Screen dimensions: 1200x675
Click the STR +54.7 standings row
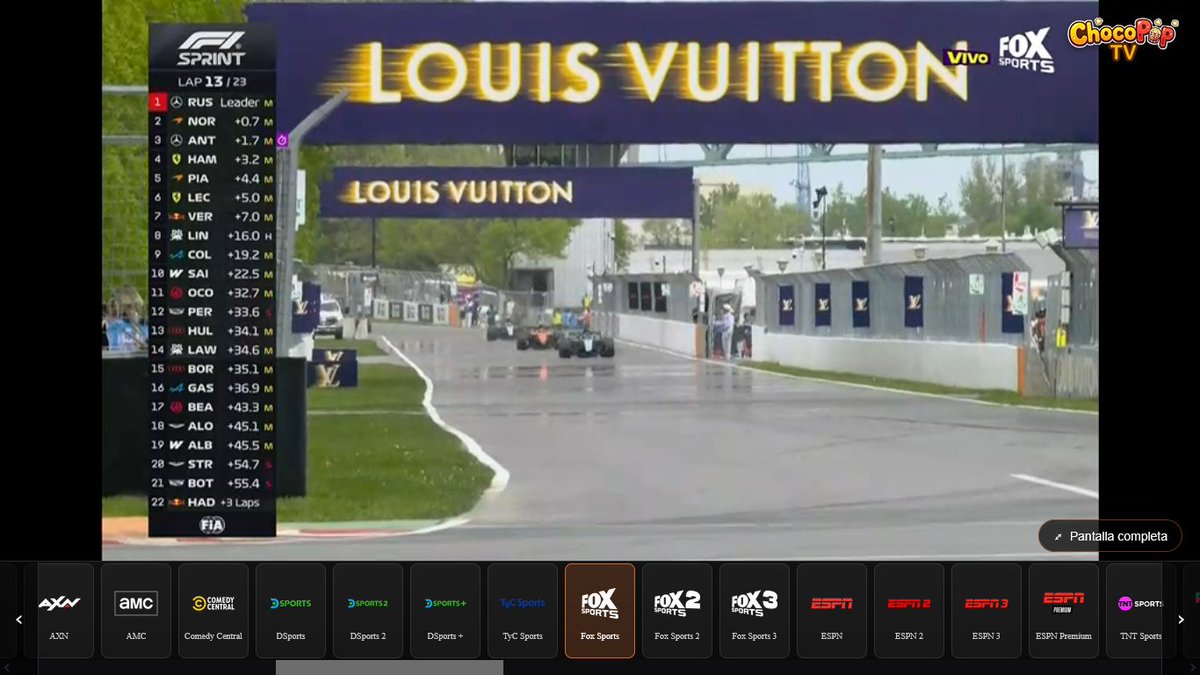click(212, 464)
